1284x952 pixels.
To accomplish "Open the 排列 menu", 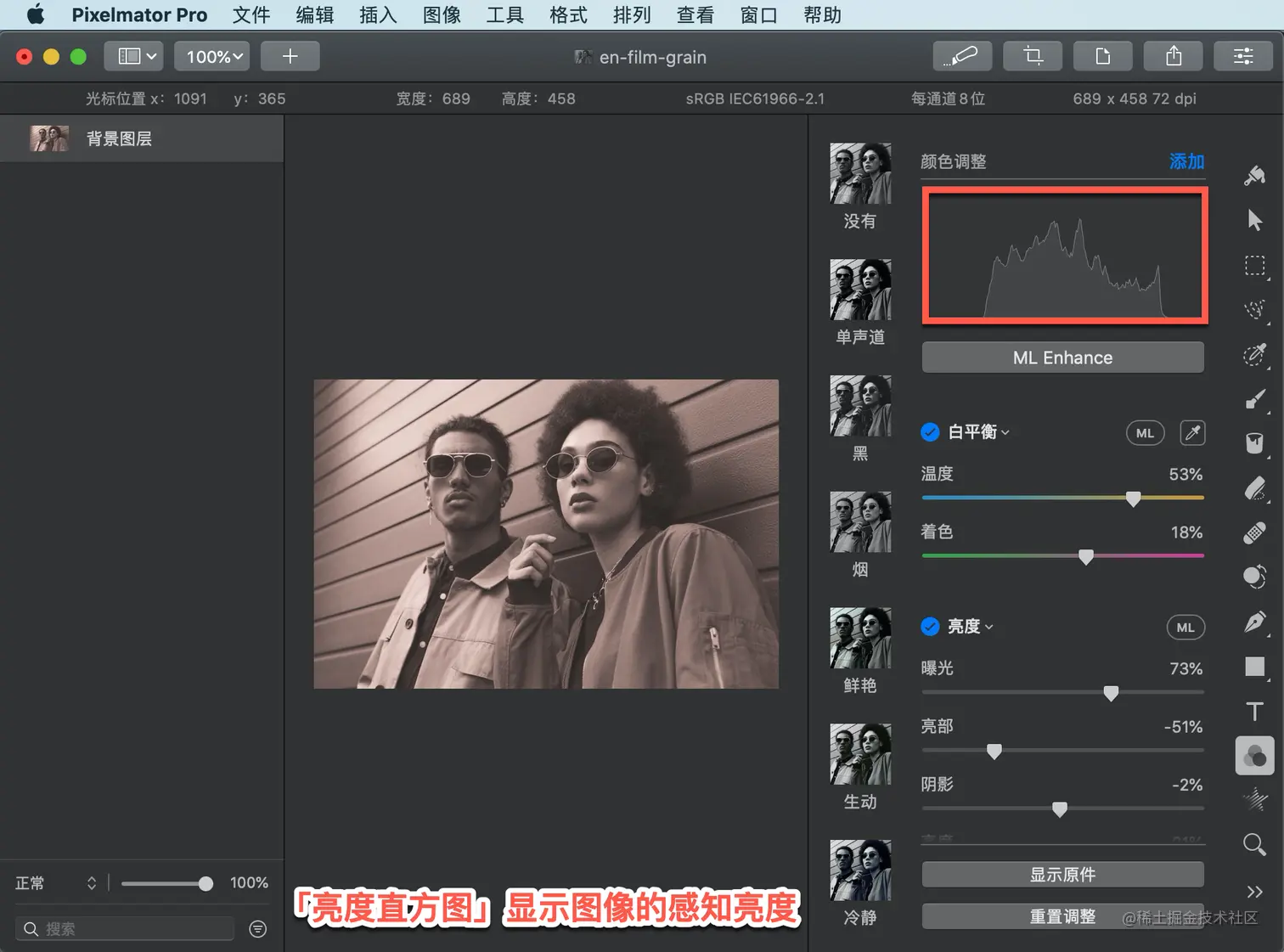I will click(632, 14).
